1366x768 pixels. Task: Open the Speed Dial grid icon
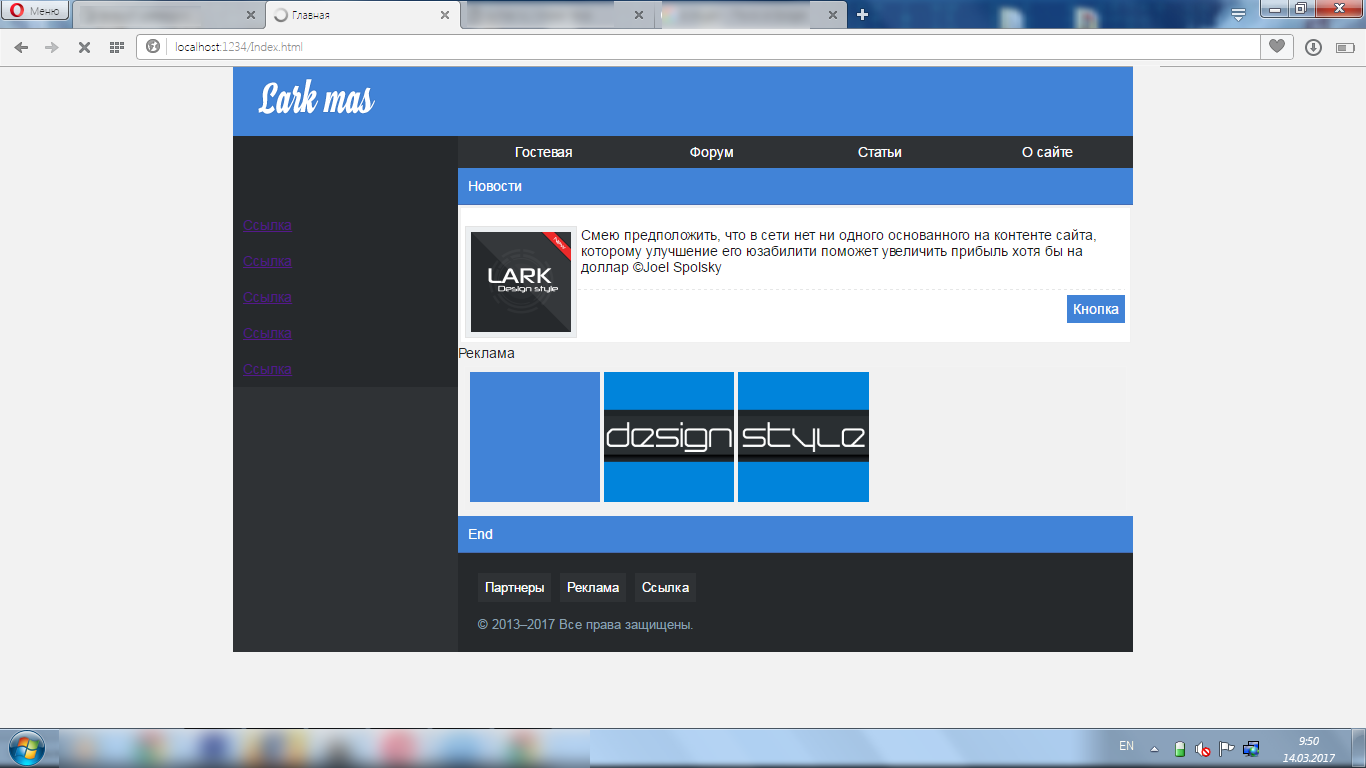coord(117,47)
